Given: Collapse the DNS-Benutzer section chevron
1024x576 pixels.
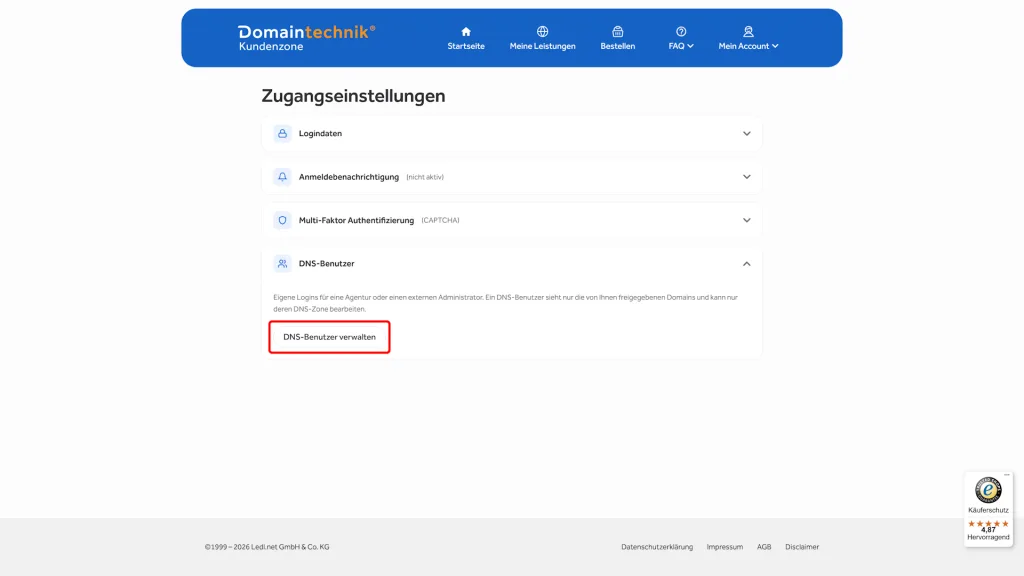Looking at the screenshot, I should click(746, 264).
